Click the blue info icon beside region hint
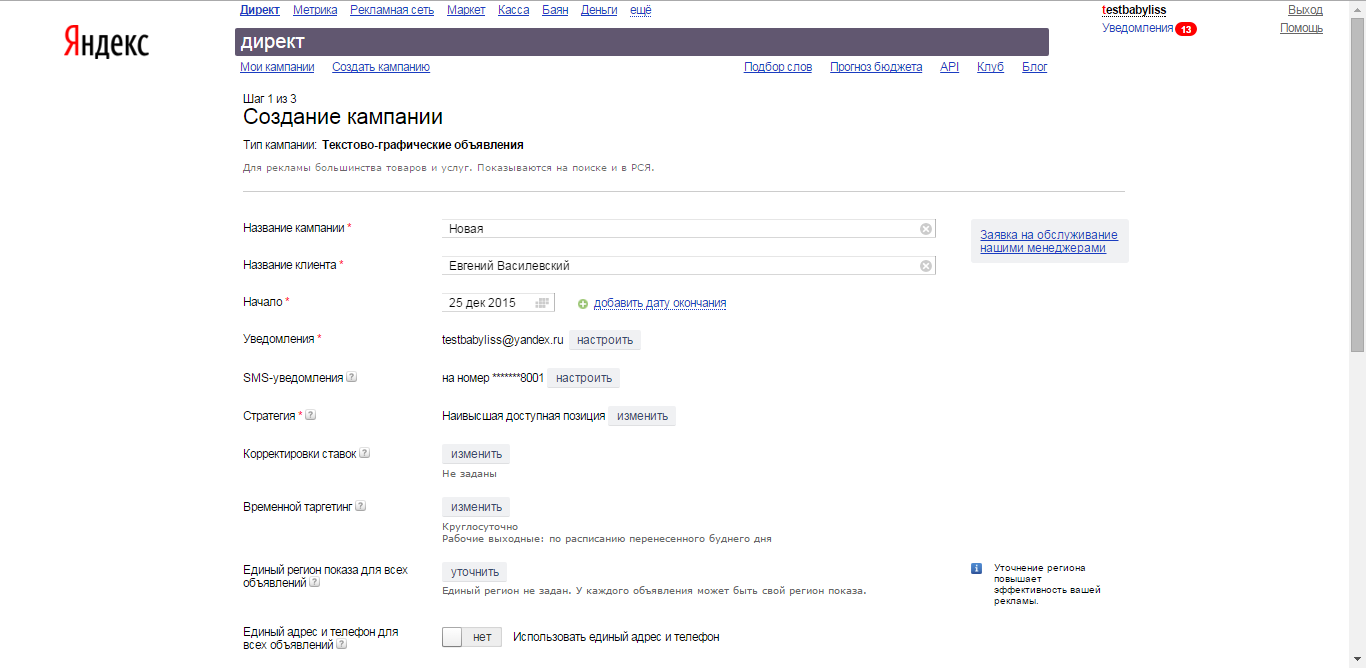The image size is (1366, 668). pyautogui.click(x=976, y=568)
